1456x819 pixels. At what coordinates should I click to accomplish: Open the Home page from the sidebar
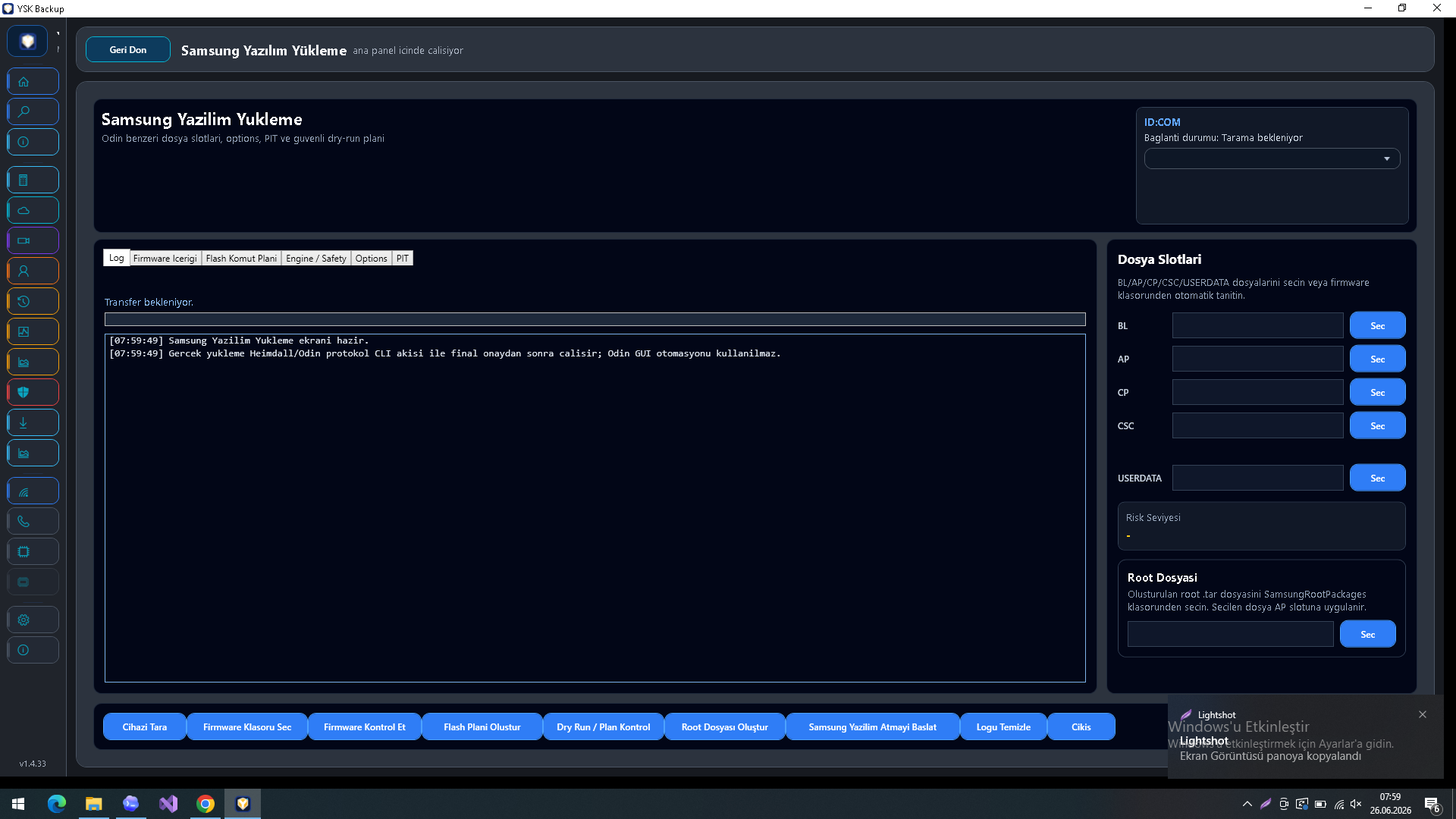(x=33, y=81)
